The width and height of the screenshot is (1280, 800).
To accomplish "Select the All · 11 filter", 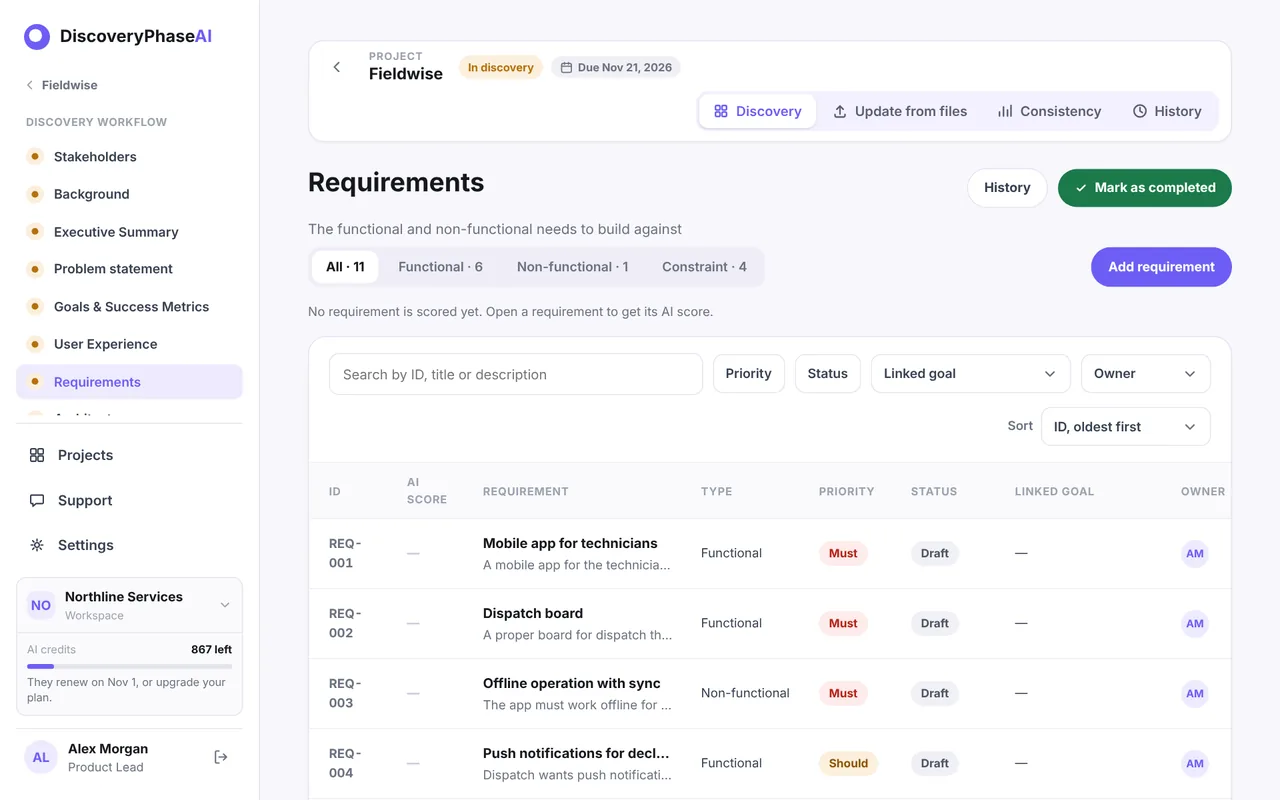I will (x=345, y=267).
